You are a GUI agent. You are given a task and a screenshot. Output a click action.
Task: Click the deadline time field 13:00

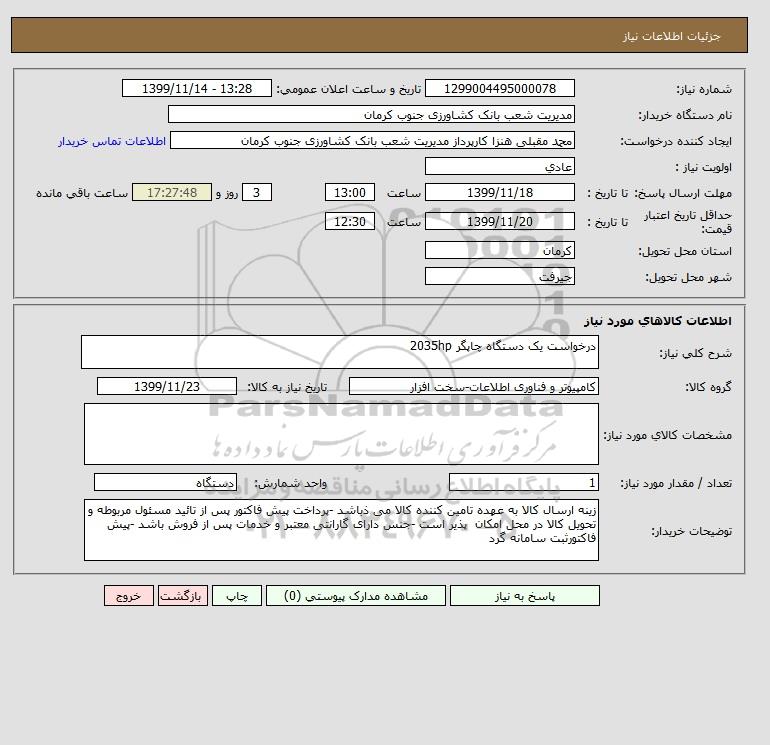[x=350, y=193]
